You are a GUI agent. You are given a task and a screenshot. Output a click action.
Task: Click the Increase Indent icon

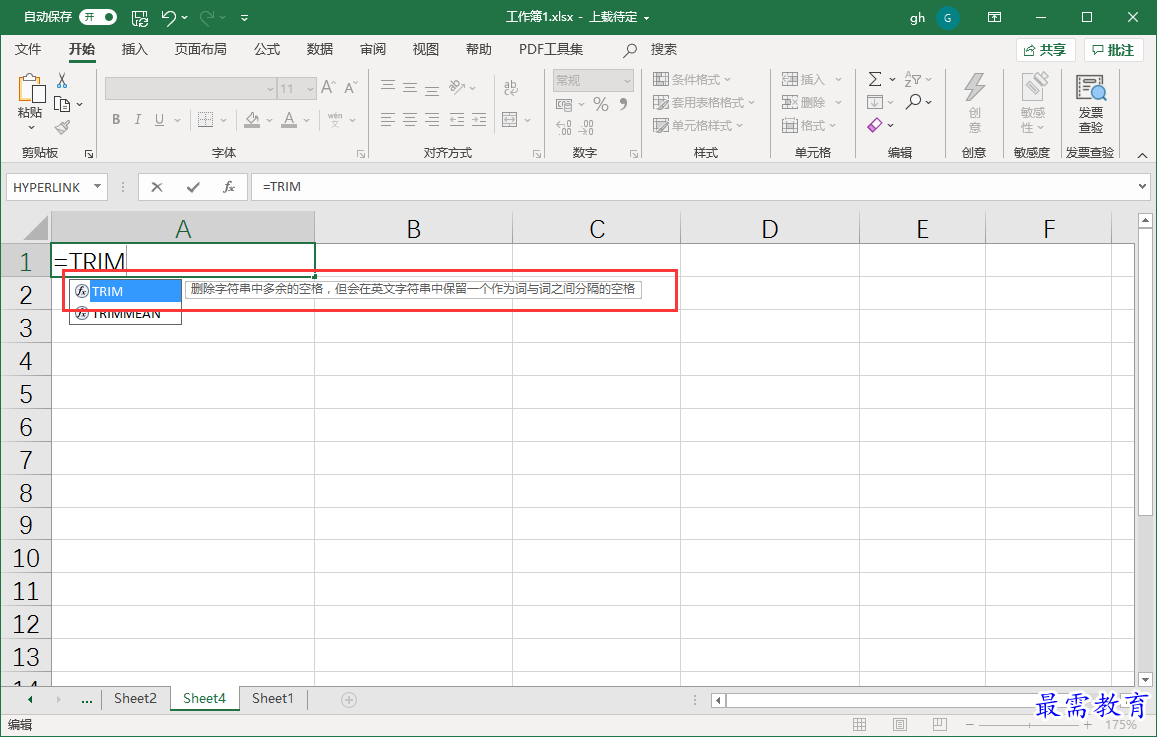pos(480,120)
